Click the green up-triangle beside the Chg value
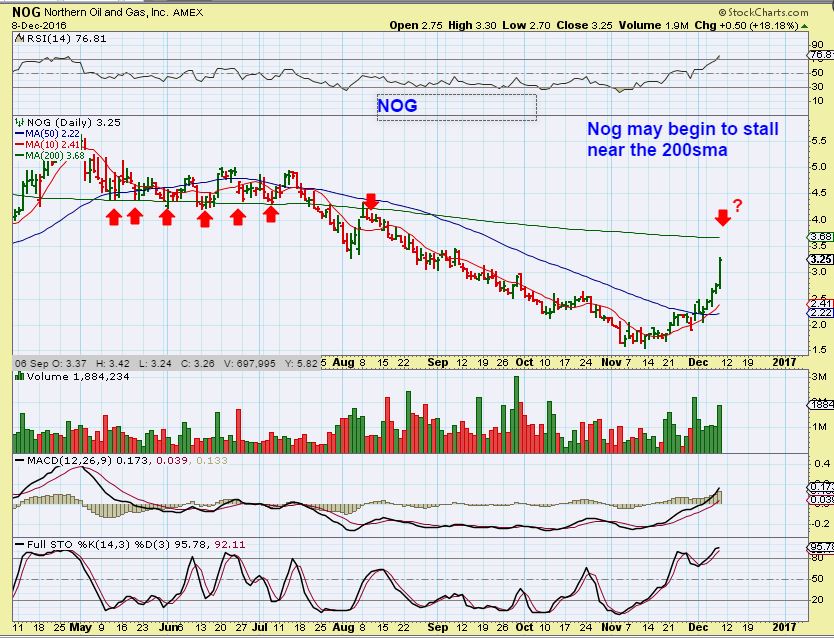The width and height of the screenshot is (834, 638). 805,26
